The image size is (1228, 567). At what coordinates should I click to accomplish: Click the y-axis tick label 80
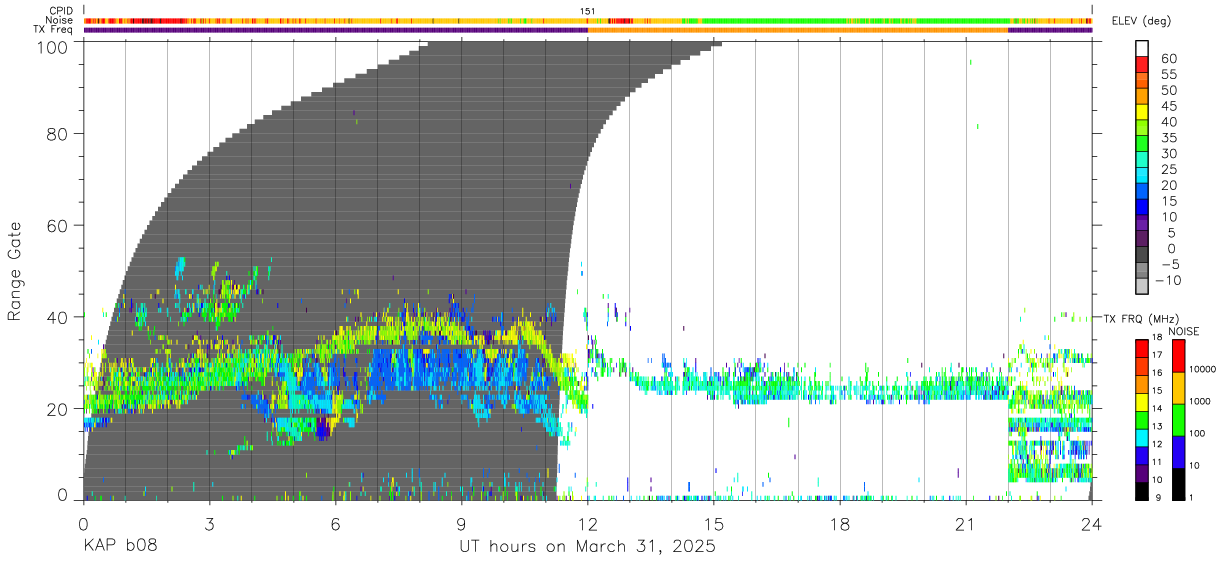[58, 133]
